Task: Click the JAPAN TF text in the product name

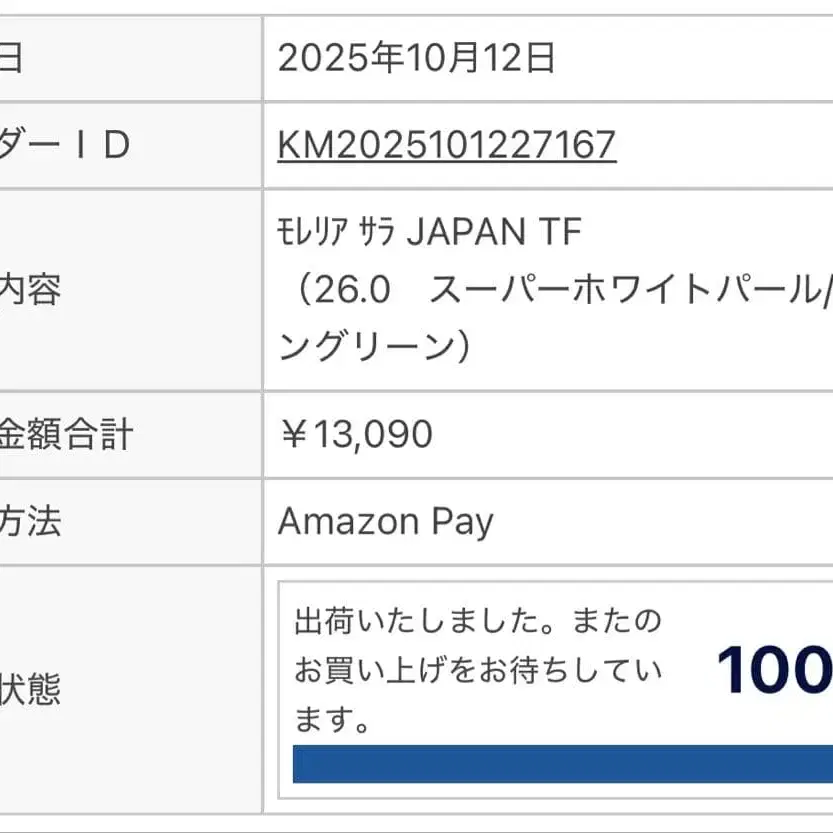Action: [493, 233]
